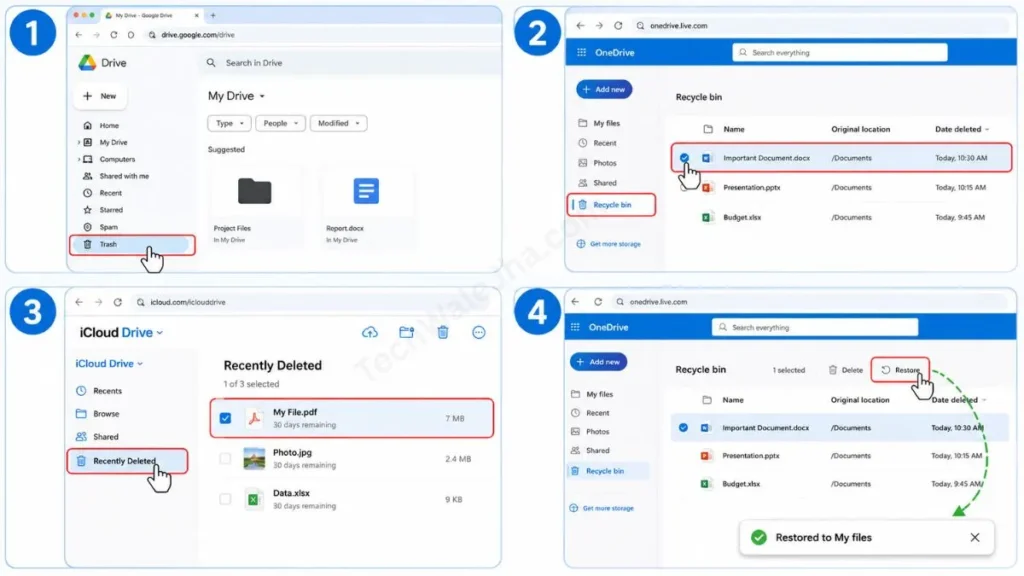Click Get more storage in panel 2
Image resolution: width=1024 pixels, height=576 pixels.
pos(609,244)
